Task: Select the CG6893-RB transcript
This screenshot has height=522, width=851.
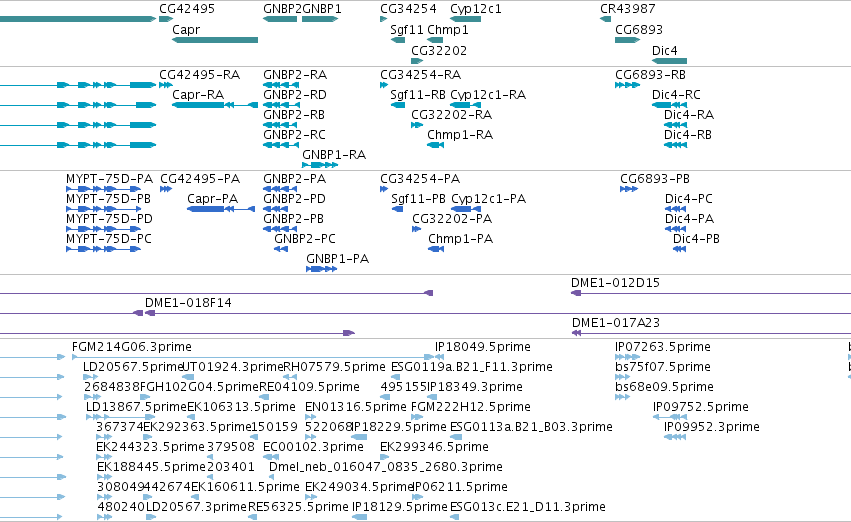Action: [627, 85]
